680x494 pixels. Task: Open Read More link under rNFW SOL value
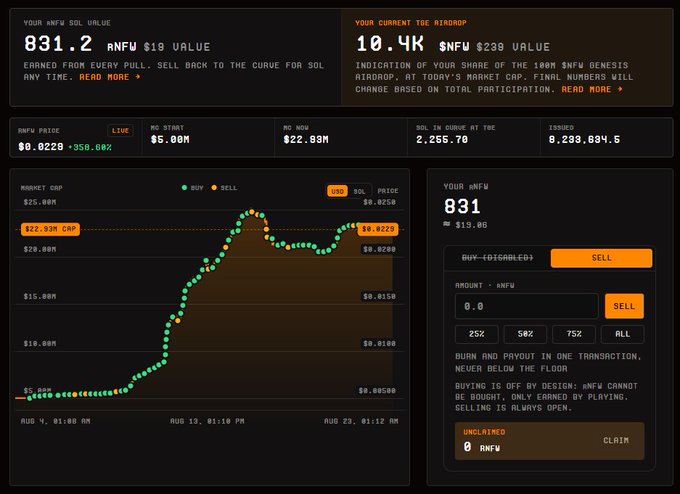click(109, 77)
